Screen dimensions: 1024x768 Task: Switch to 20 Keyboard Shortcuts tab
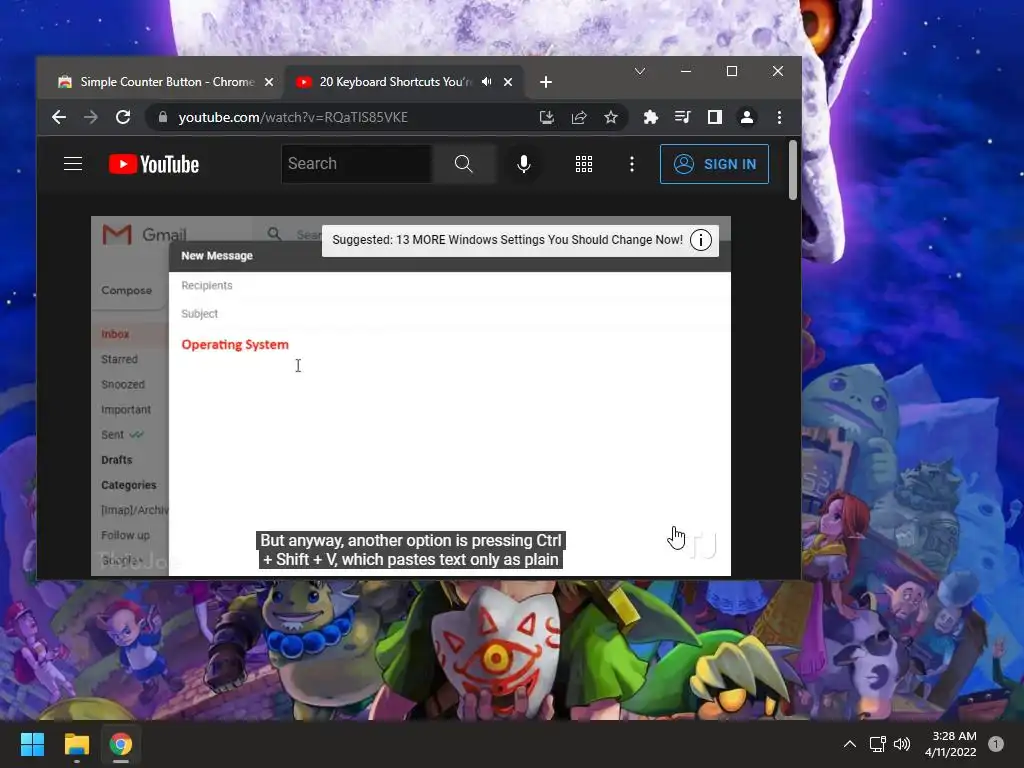[394, 82]
